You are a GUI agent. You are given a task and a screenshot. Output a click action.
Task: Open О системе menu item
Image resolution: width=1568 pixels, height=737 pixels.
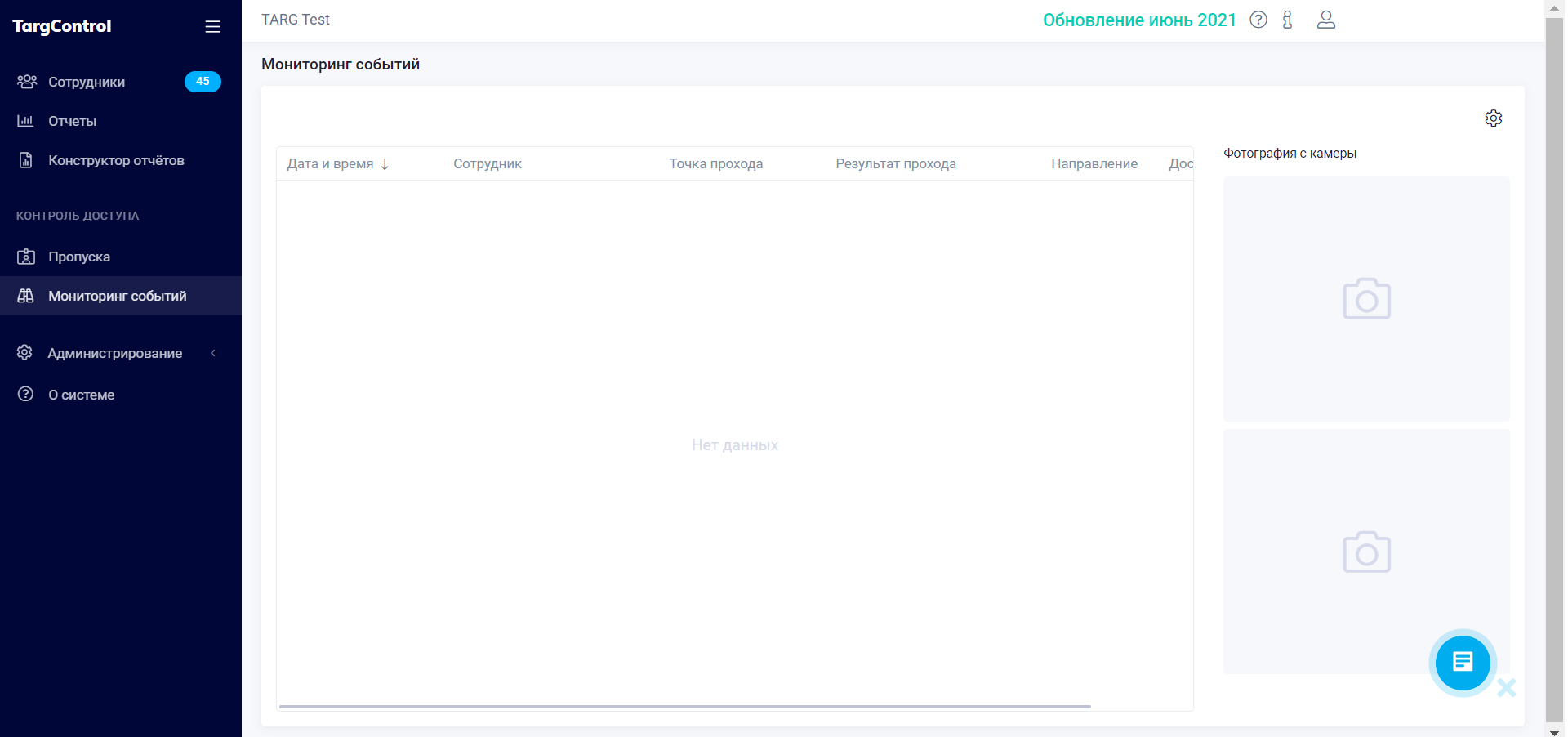pos(121,395)
